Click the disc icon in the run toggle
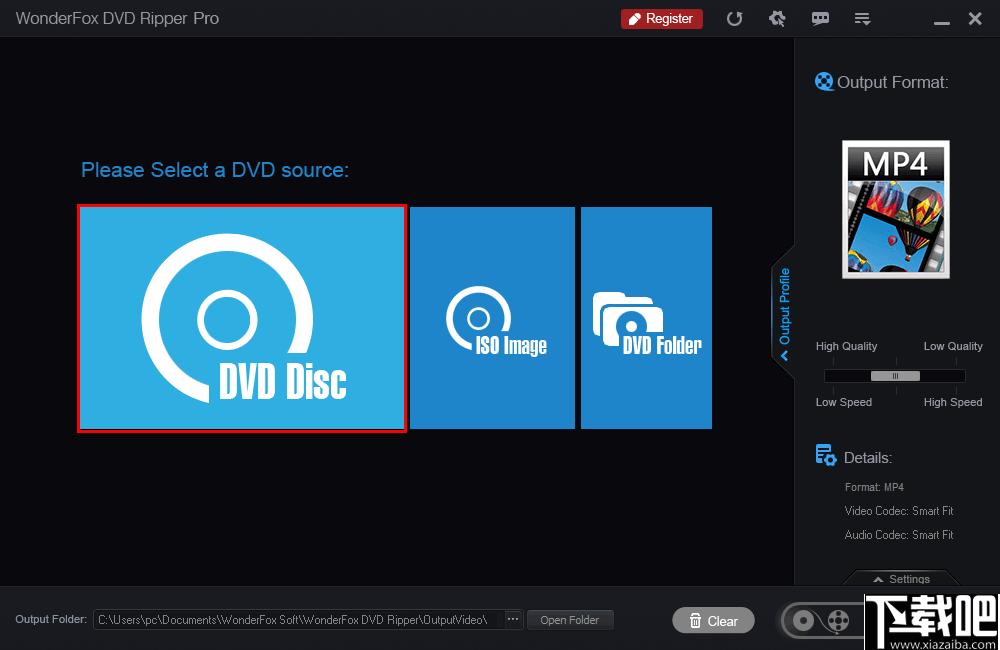 pyautogui.click(x=803, y=620)
